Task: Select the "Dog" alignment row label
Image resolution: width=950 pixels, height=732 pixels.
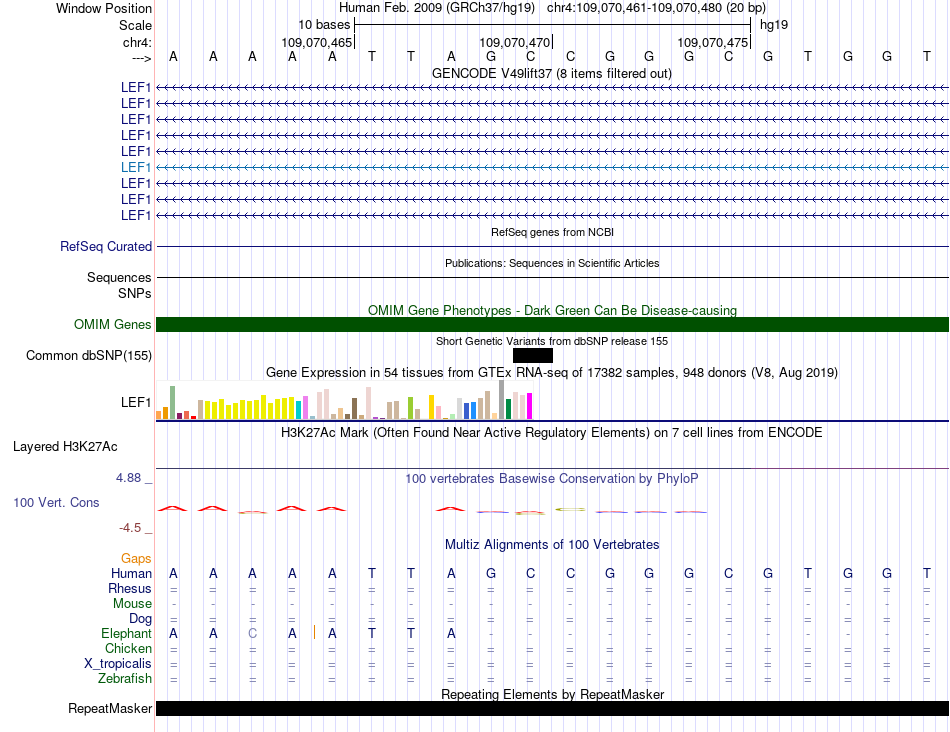Action: tap(140, 619)
